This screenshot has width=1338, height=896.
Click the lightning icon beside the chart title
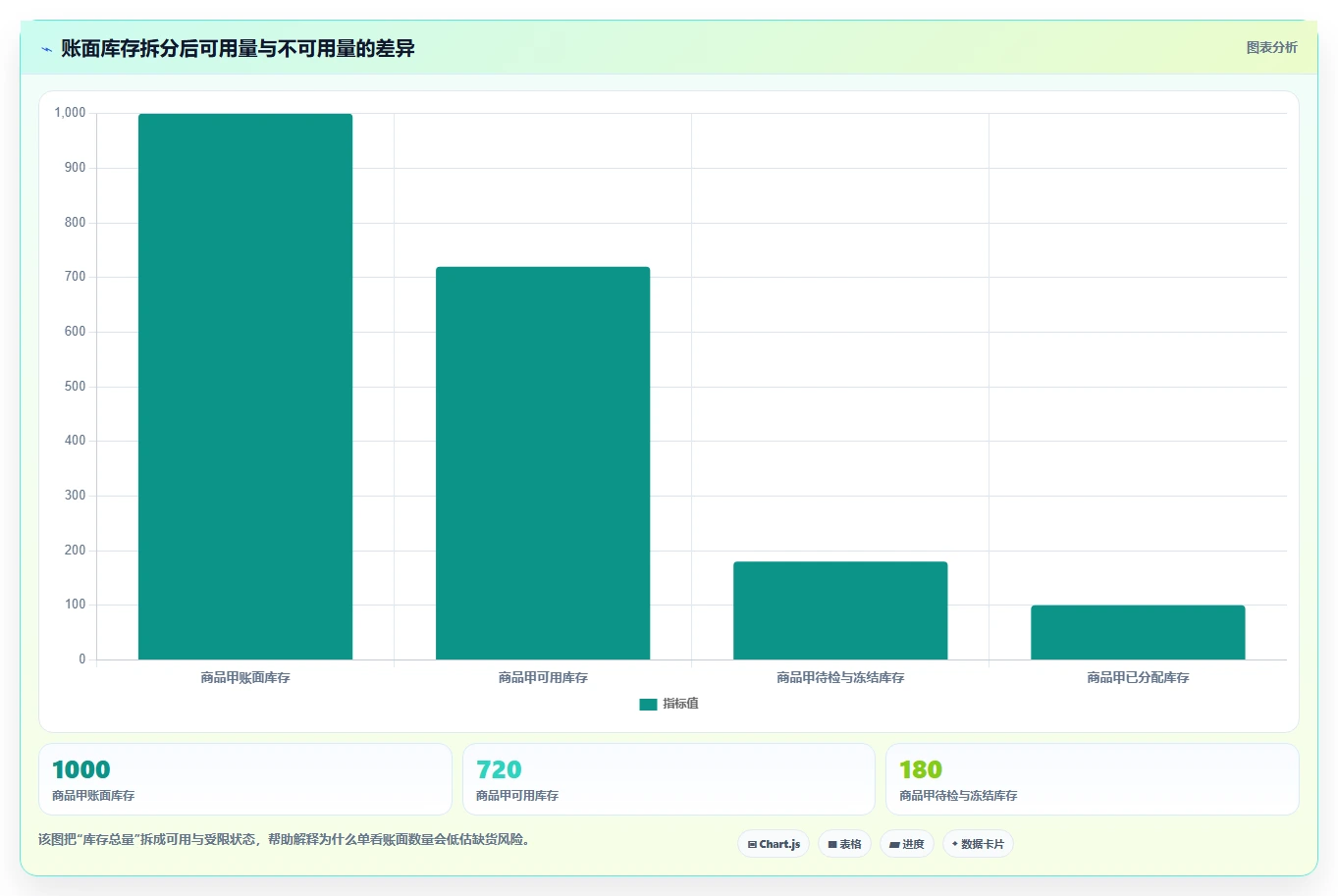46,49
